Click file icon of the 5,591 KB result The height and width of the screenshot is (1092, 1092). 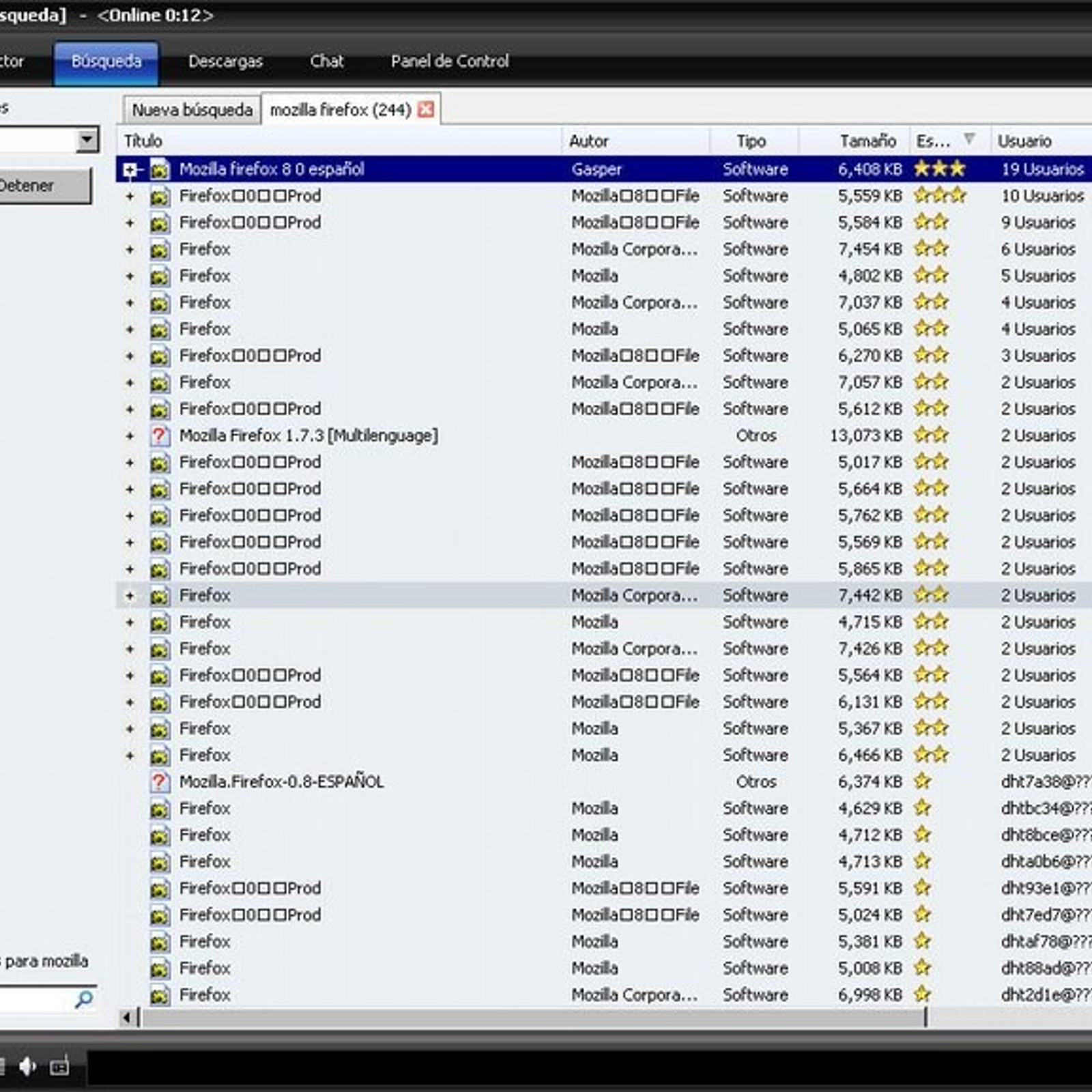pos(160,889)
